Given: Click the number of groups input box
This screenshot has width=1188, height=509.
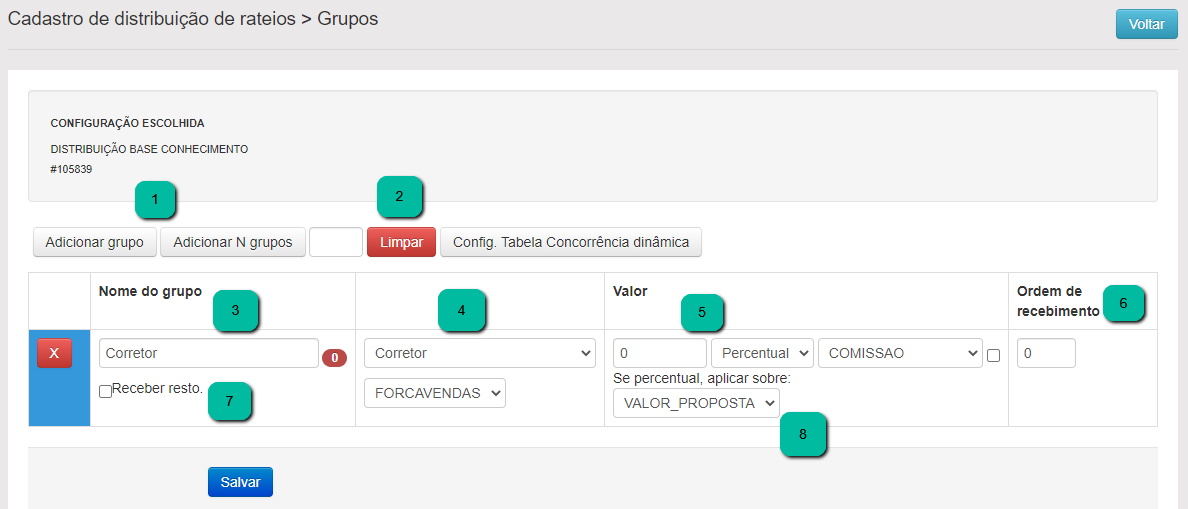Looking at the screenshot, I should pyautogui.click(x=336, y=242).
